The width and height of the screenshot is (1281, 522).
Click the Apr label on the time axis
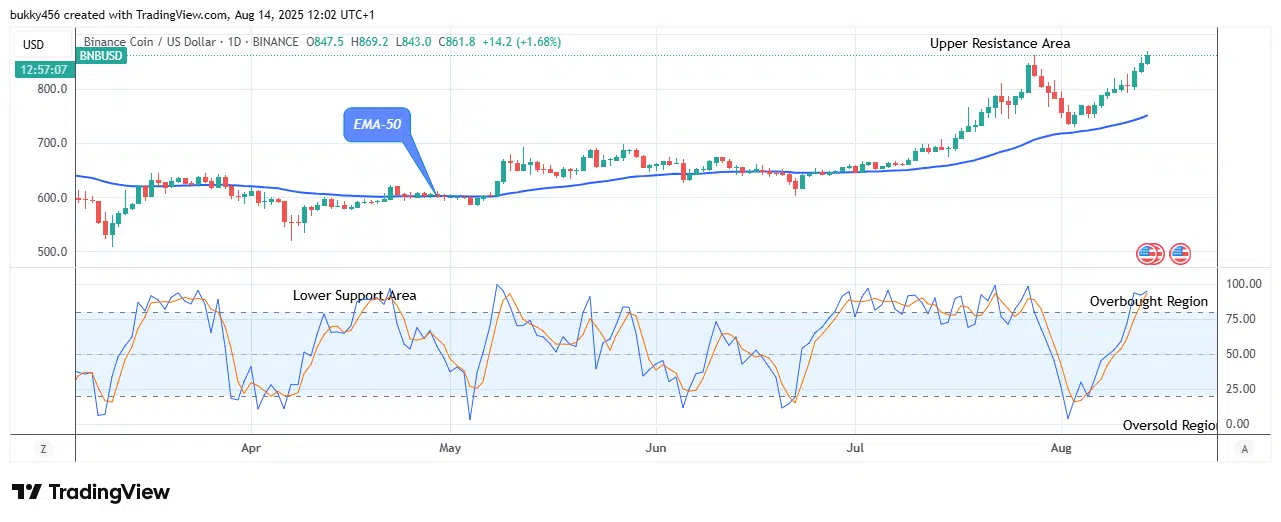click(251, 450)
